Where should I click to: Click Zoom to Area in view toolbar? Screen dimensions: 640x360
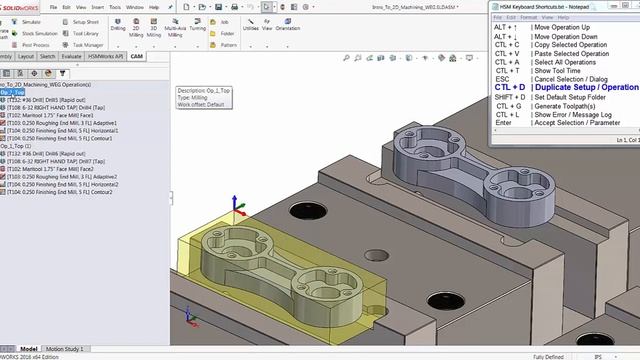tap(358, 58)
